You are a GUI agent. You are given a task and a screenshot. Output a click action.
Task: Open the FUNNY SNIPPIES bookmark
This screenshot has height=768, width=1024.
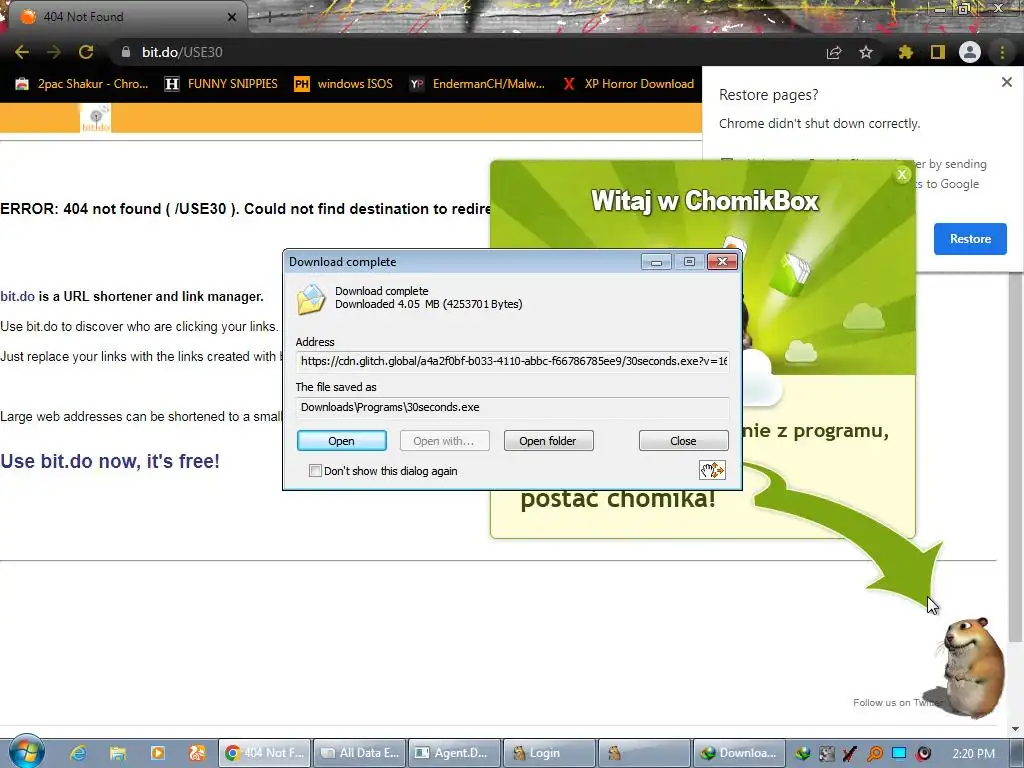tap(221, 84)
